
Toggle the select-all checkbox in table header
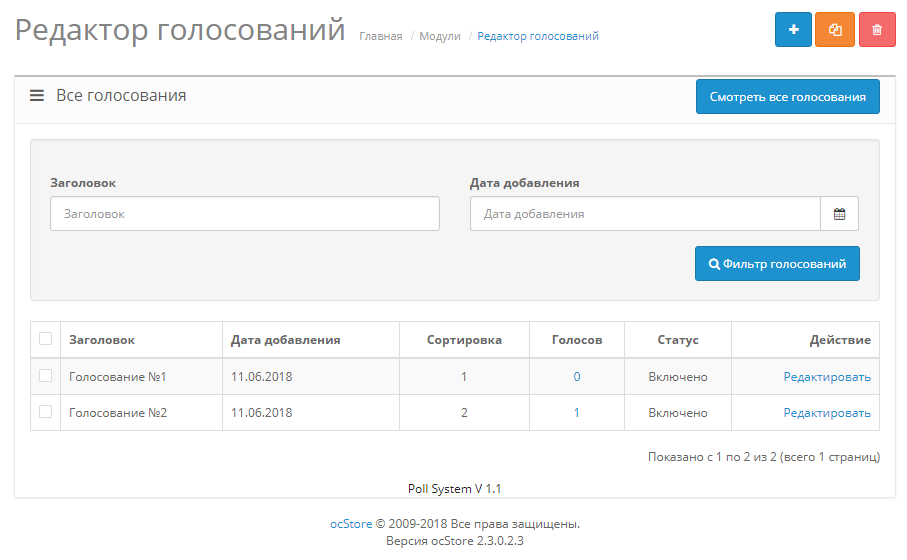point(45,339)
